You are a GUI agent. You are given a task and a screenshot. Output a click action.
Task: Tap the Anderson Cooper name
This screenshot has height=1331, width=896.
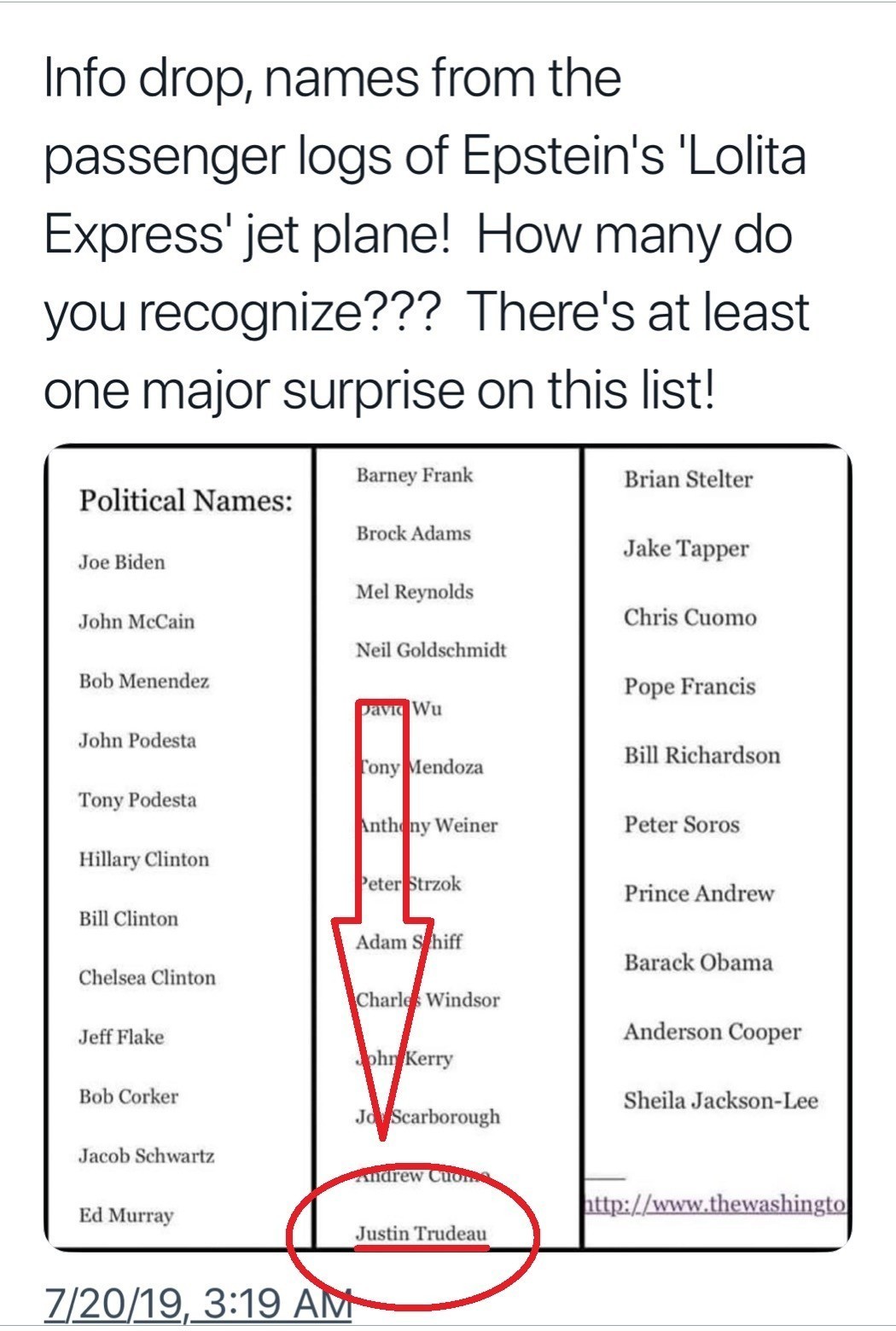[712, 1032]
